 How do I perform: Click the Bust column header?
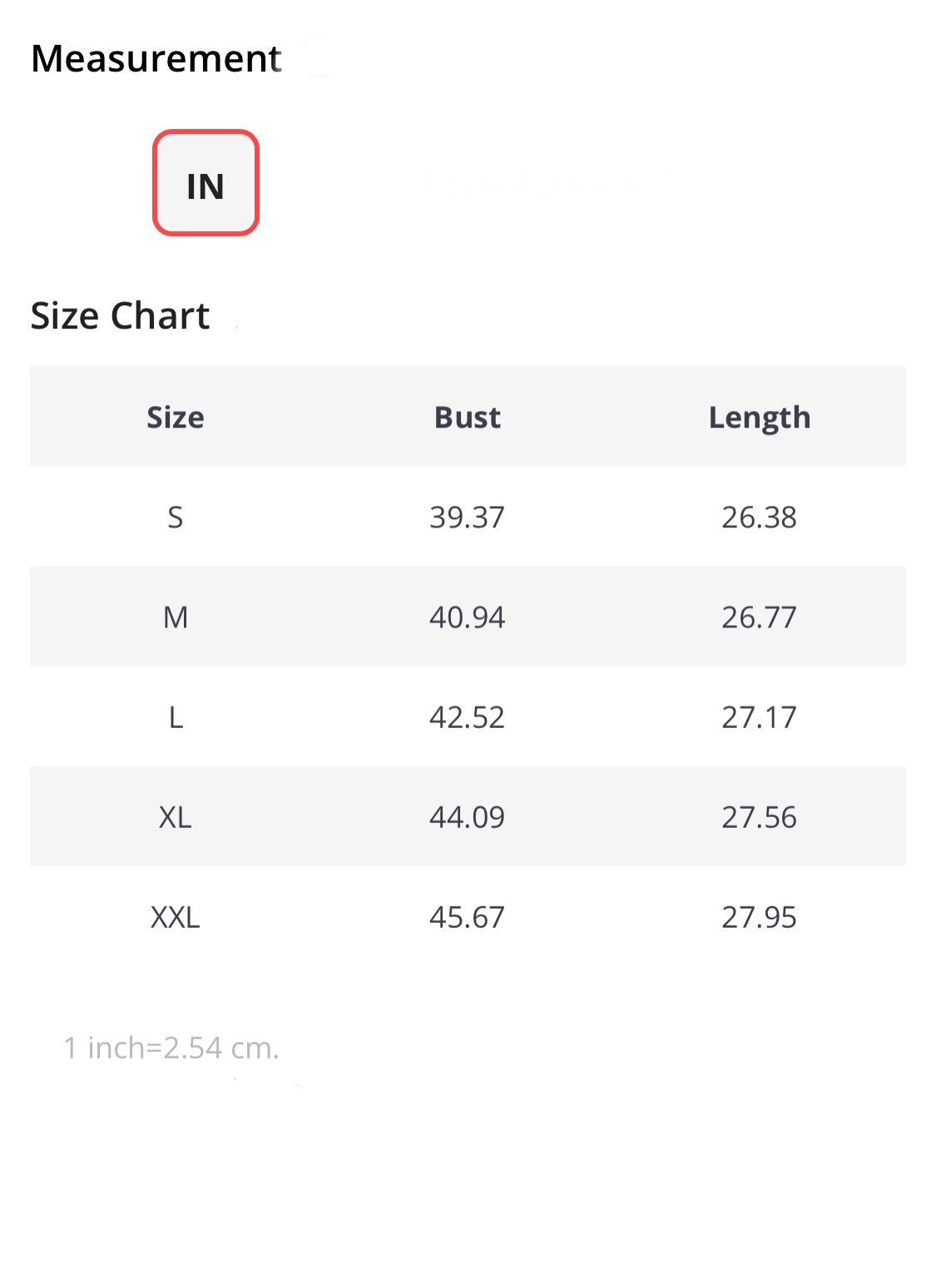(468, 417)
